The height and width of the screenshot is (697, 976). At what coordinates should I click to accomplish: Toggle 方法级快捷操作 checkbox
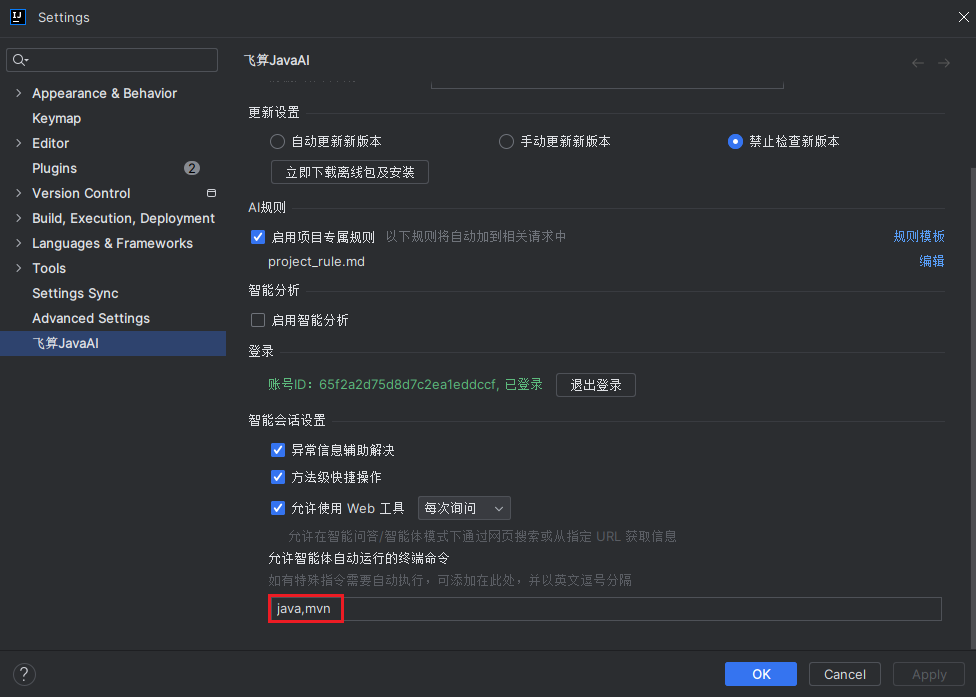(278, 477)
